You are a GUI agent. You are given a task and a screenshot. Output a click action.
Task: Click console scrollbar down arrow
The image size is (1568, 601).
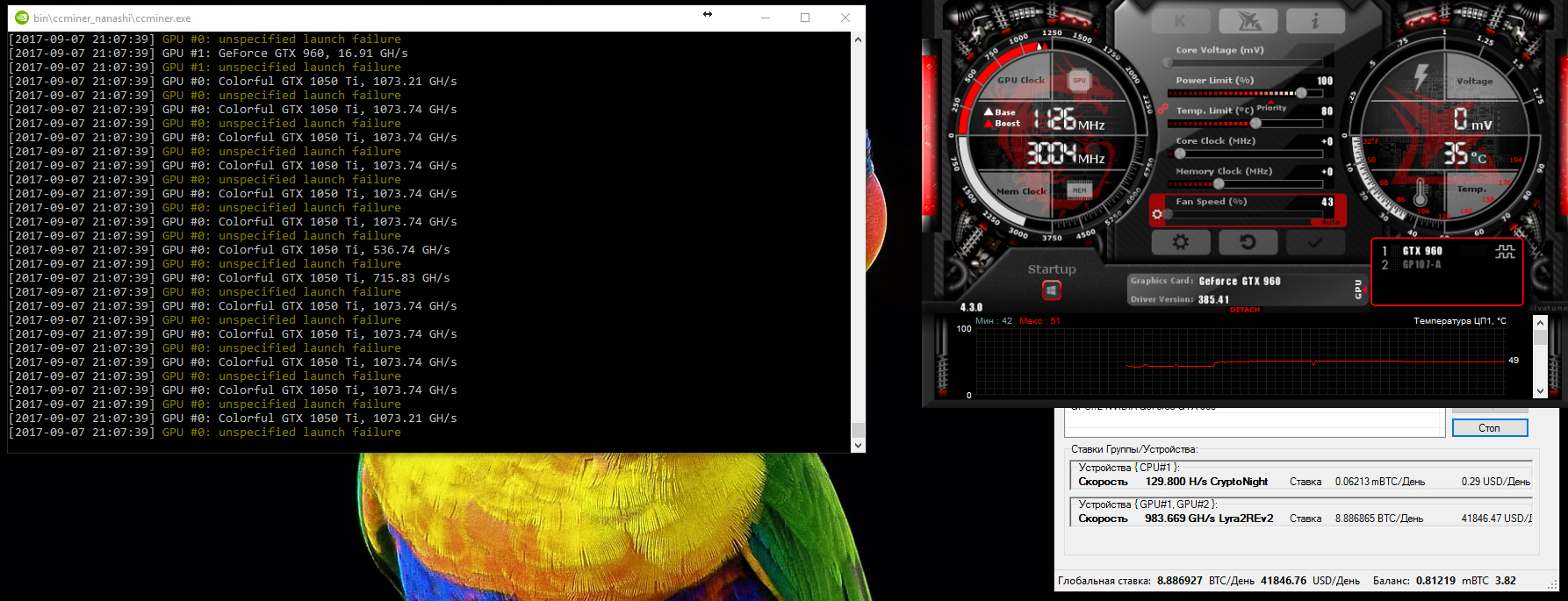[858, 445]
